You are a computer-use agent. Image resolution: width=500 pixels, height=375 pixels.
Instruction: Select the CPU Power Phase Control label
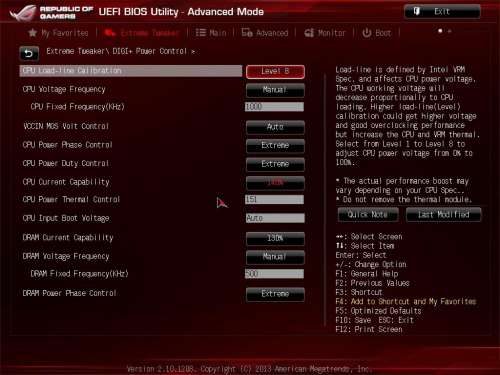(67, 145)
